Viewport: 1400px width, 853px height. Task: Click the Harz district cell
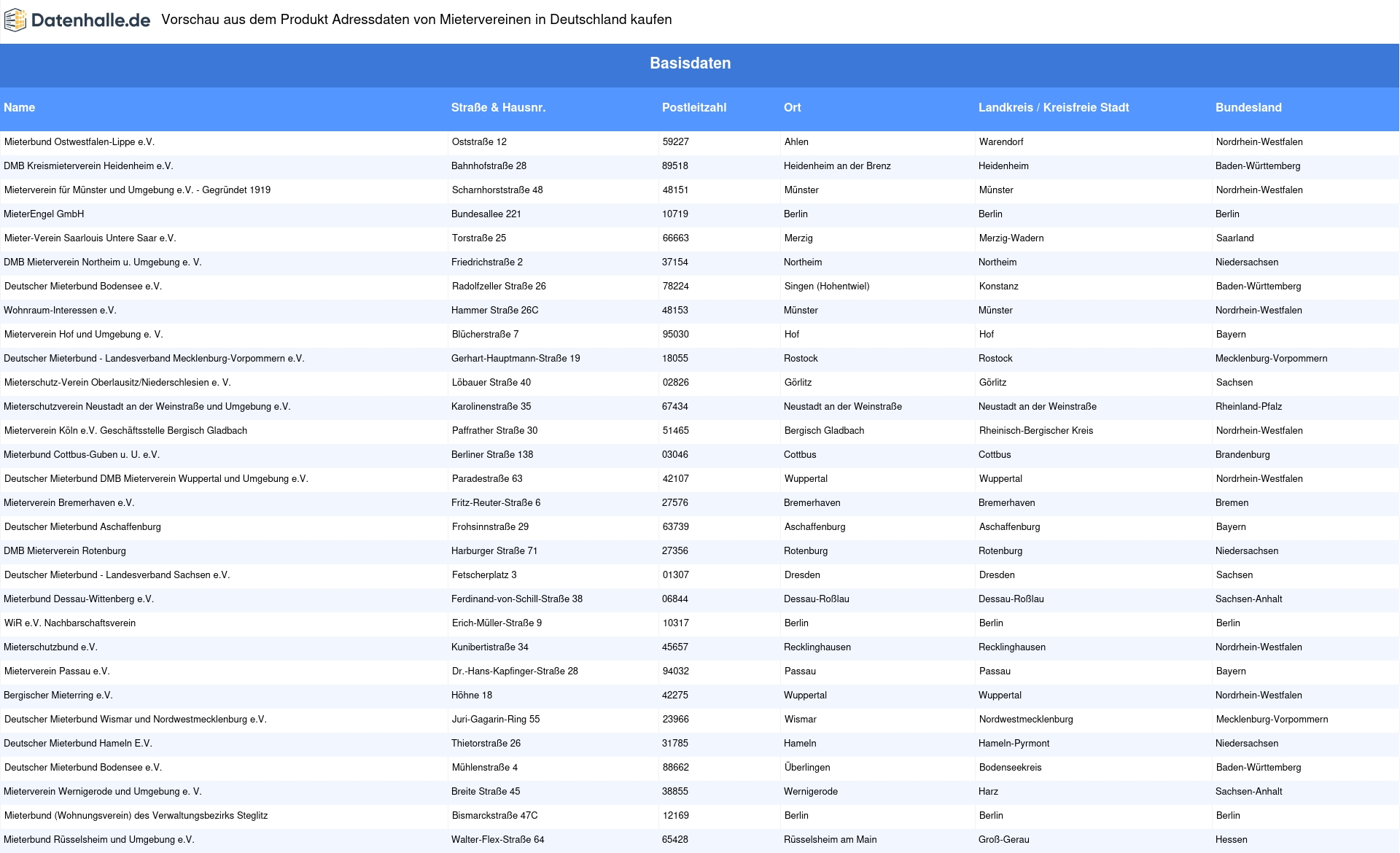(989, 792)
